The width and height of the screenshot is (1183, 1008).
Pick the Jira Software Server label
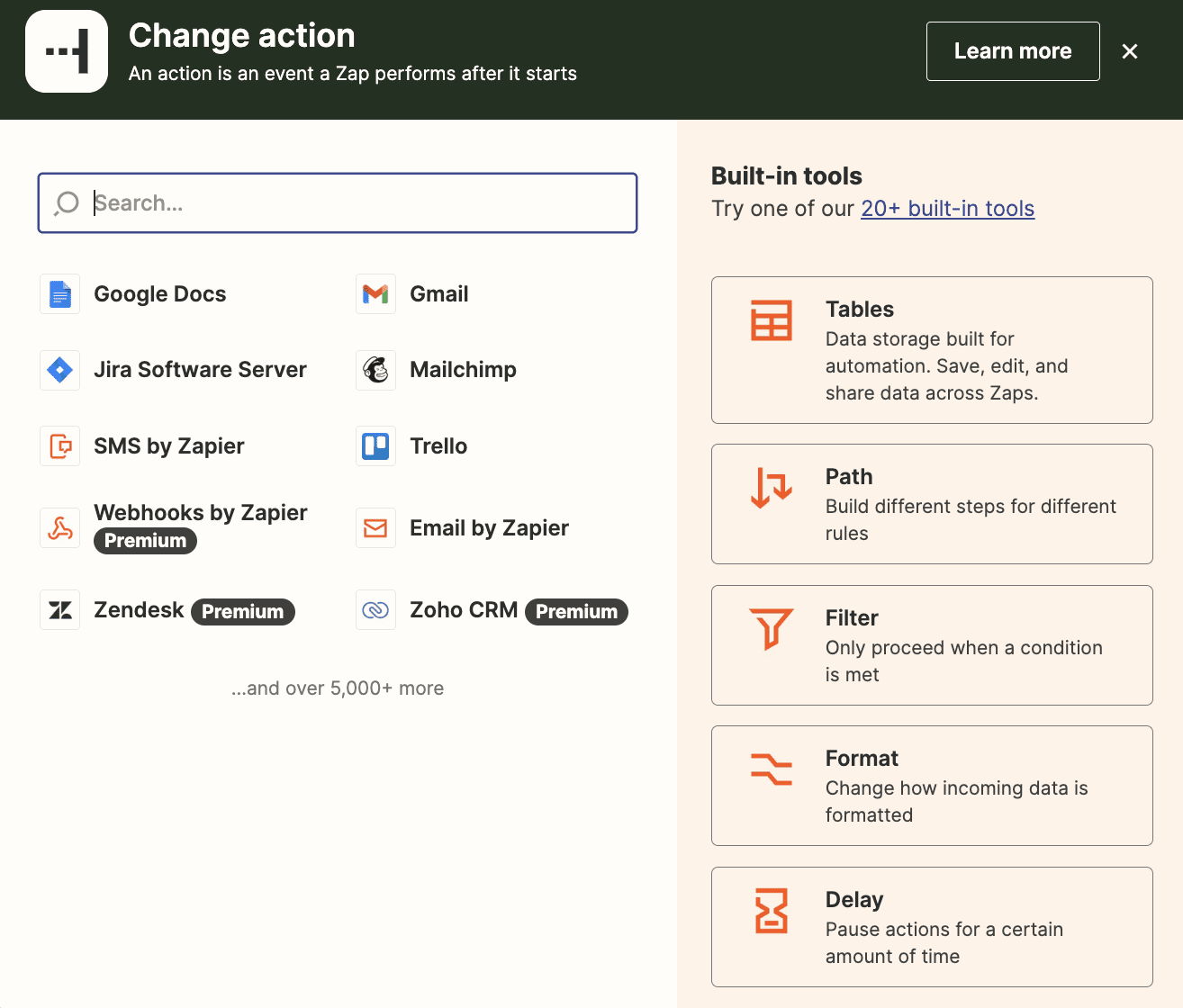(200, 370)
